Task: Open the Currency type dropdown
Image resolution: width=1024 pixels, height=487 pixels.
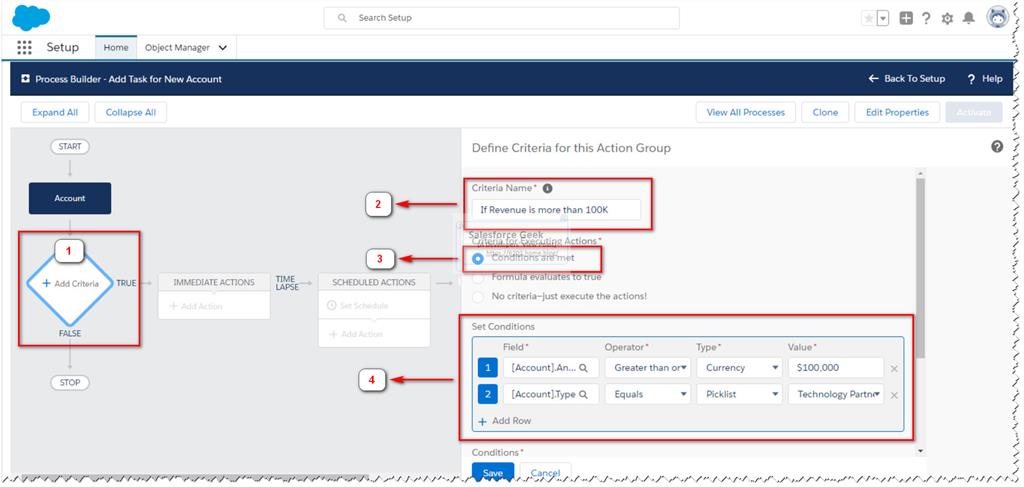Action: [x=739, y=368]
